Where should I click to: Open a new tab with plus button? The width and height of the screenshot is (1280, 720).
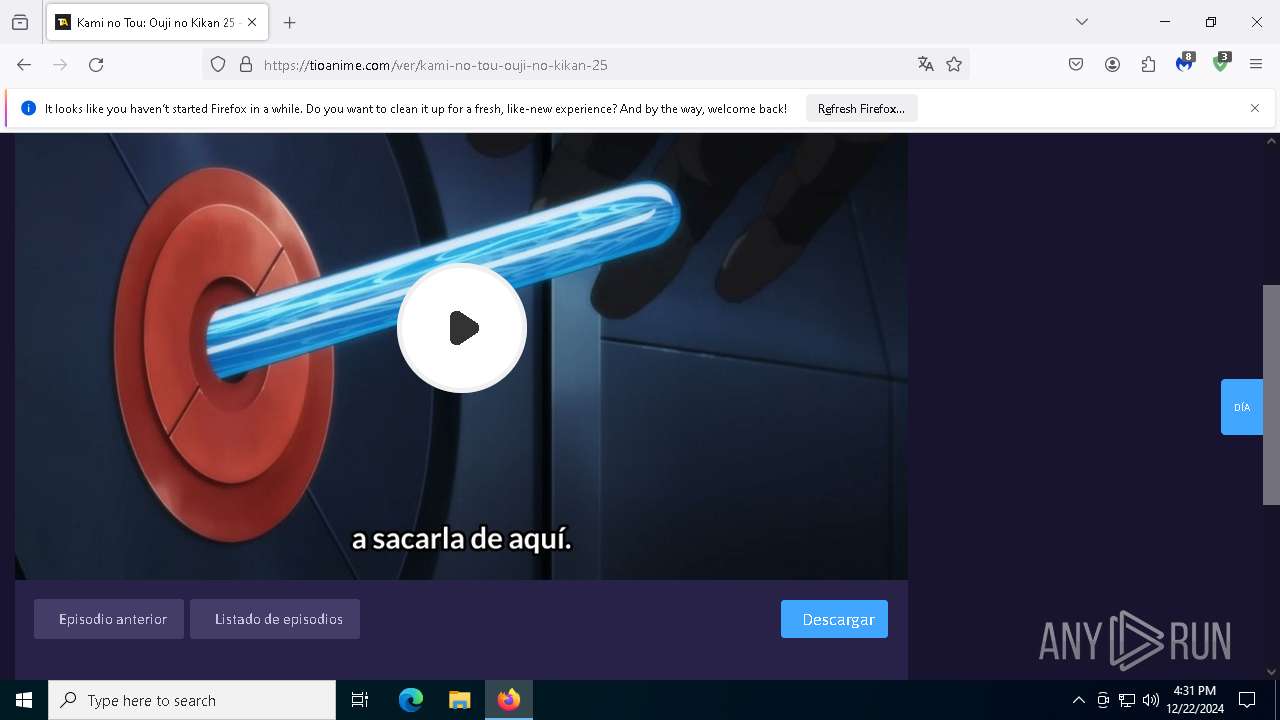290,22
